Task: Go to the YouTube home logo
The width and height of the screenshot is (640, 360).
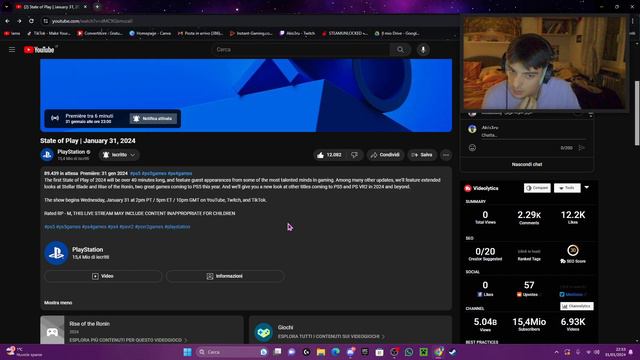Action: (x=39, y=50)
